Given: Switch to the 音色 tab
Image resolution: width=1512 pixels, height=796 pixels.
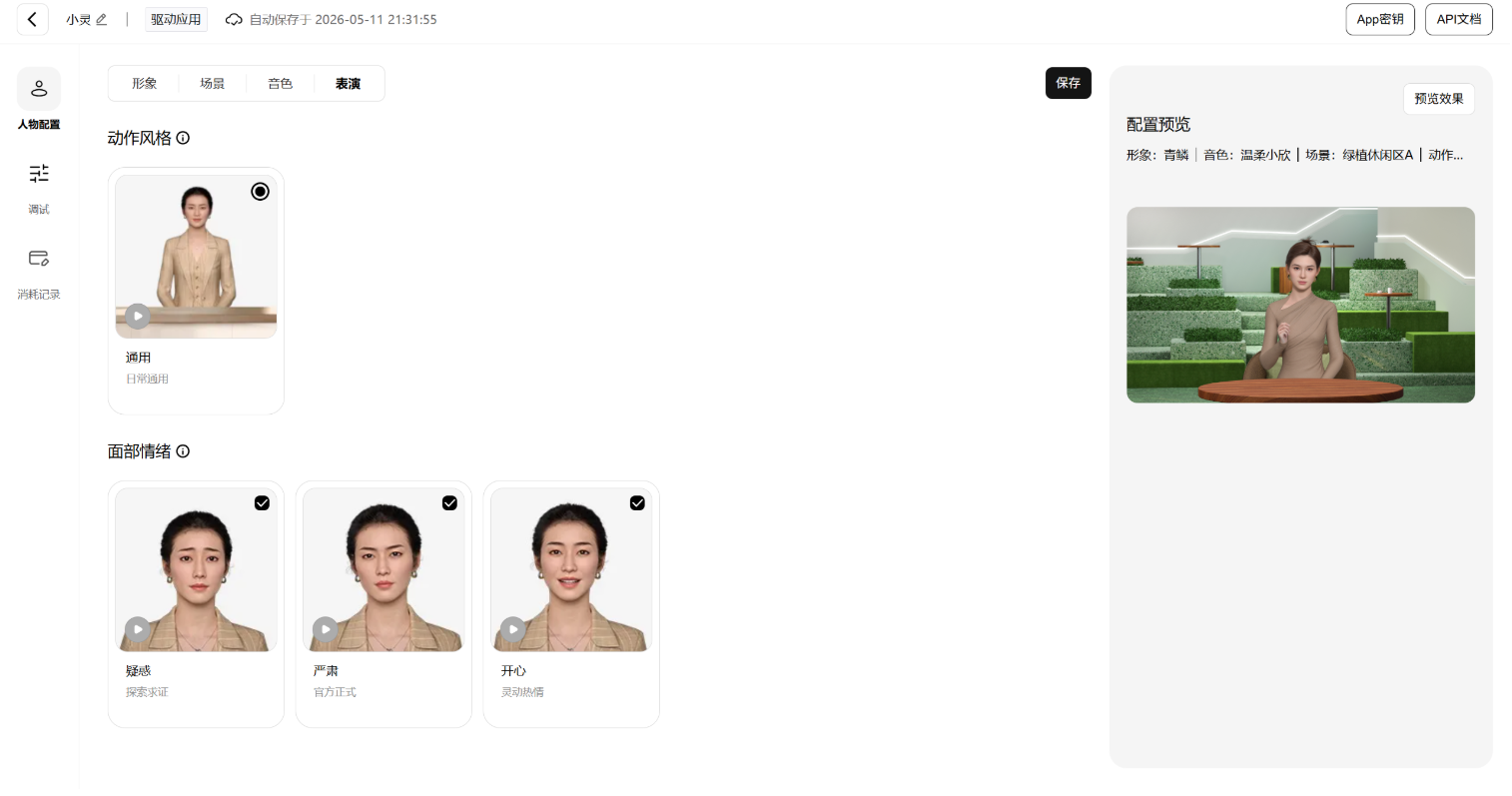Looking at the screenshot, I should point(281,84).
